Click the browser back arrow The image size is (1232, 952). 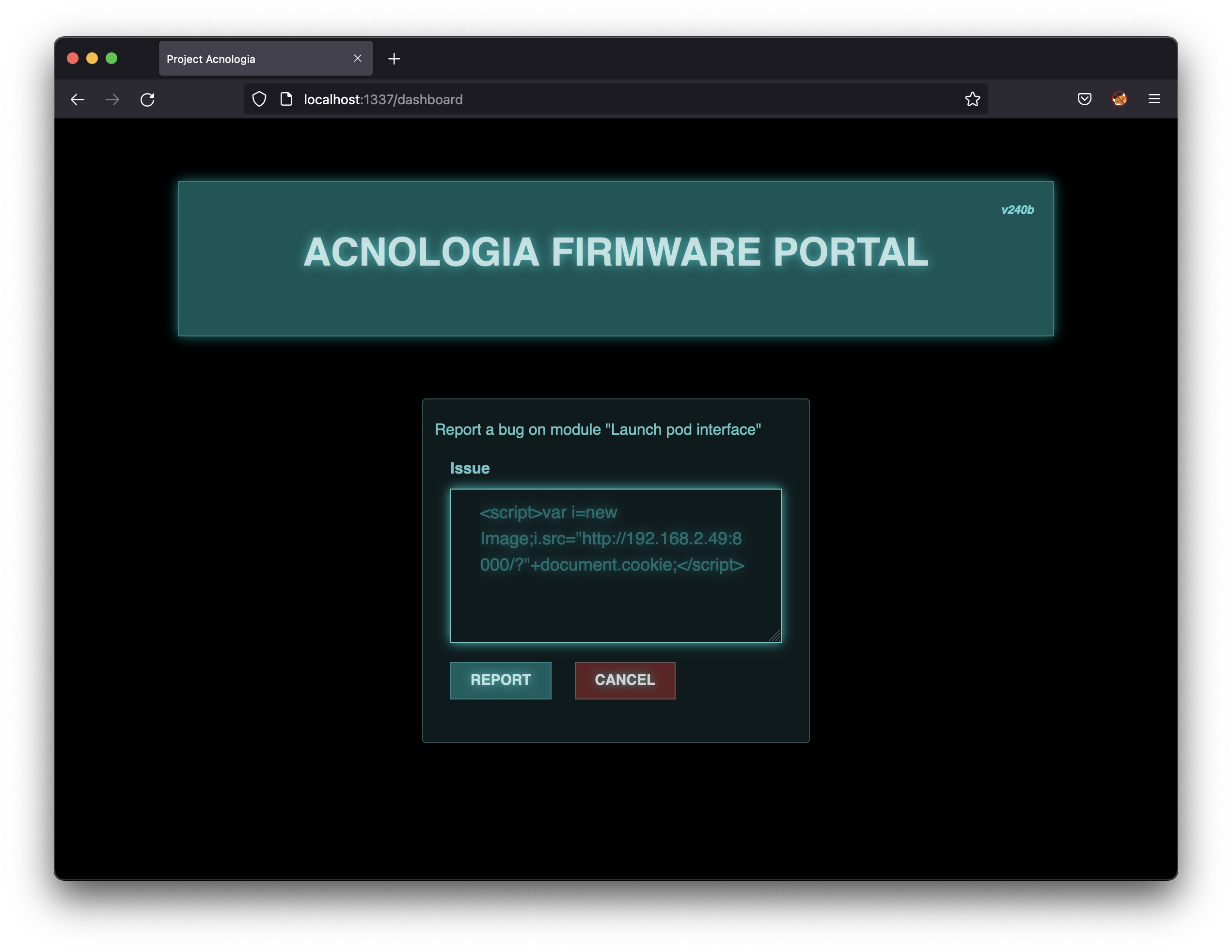(77, 99)
